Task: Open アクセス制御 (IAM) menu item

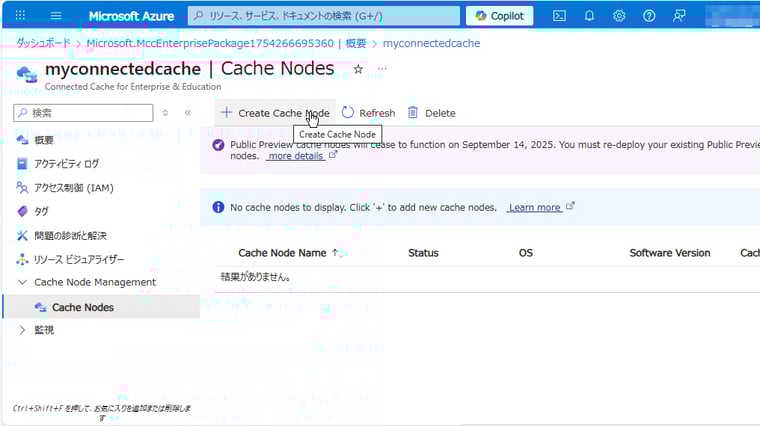Action: pos(74,188)
